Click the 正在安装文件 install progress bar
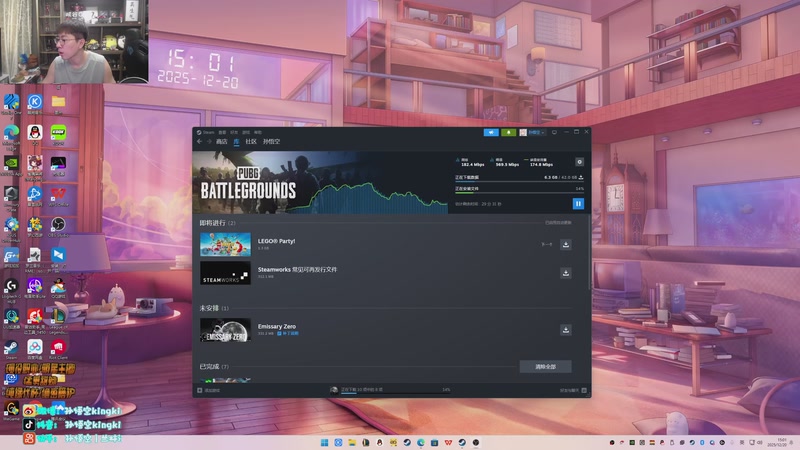 click(519, 193)
